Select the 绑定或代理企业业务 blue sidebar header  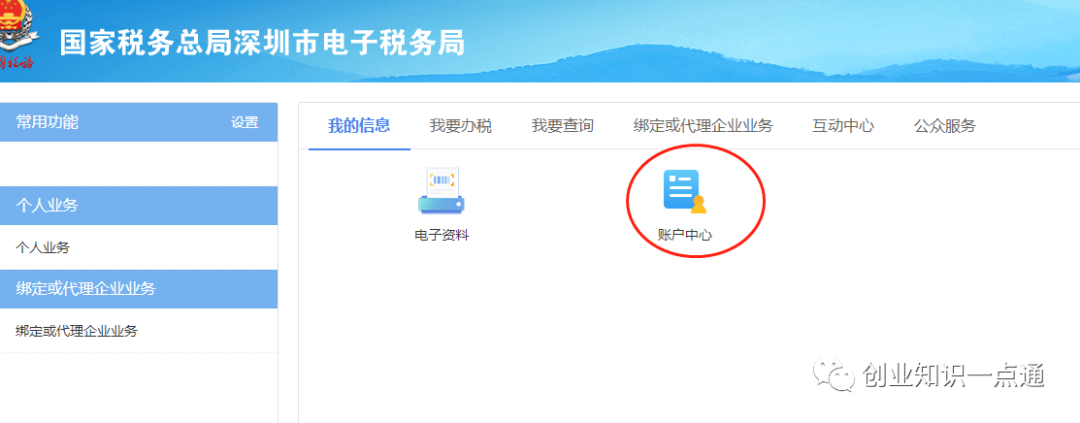click(x=138, y=289)
